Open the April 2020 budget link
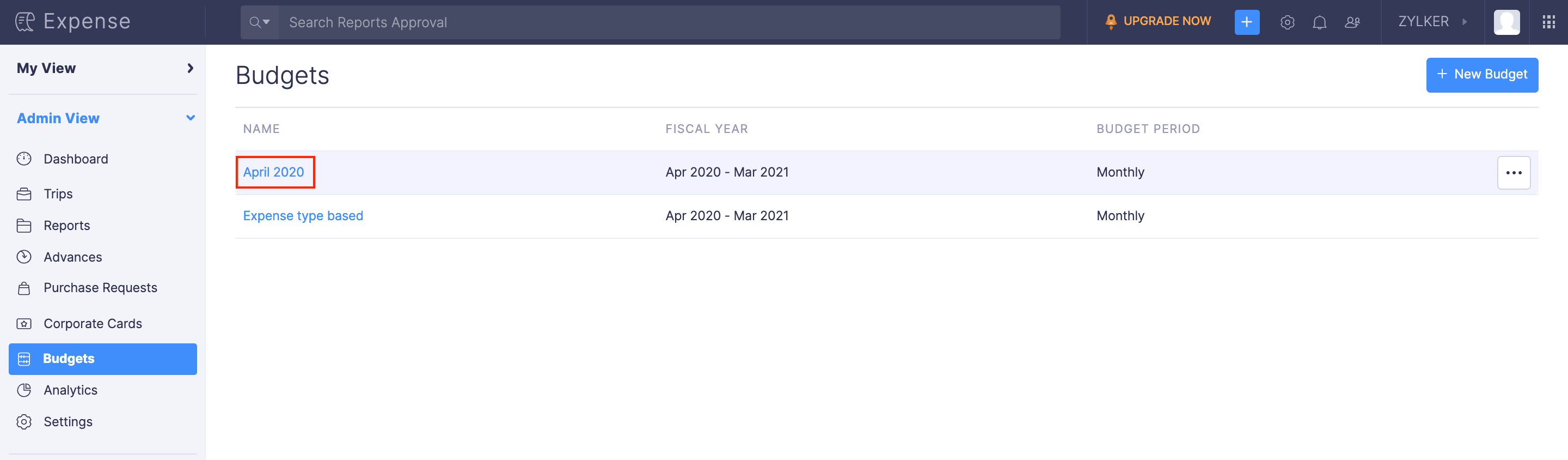Image resolution: width=1568 pixels, height=460 pixels. 273,172
